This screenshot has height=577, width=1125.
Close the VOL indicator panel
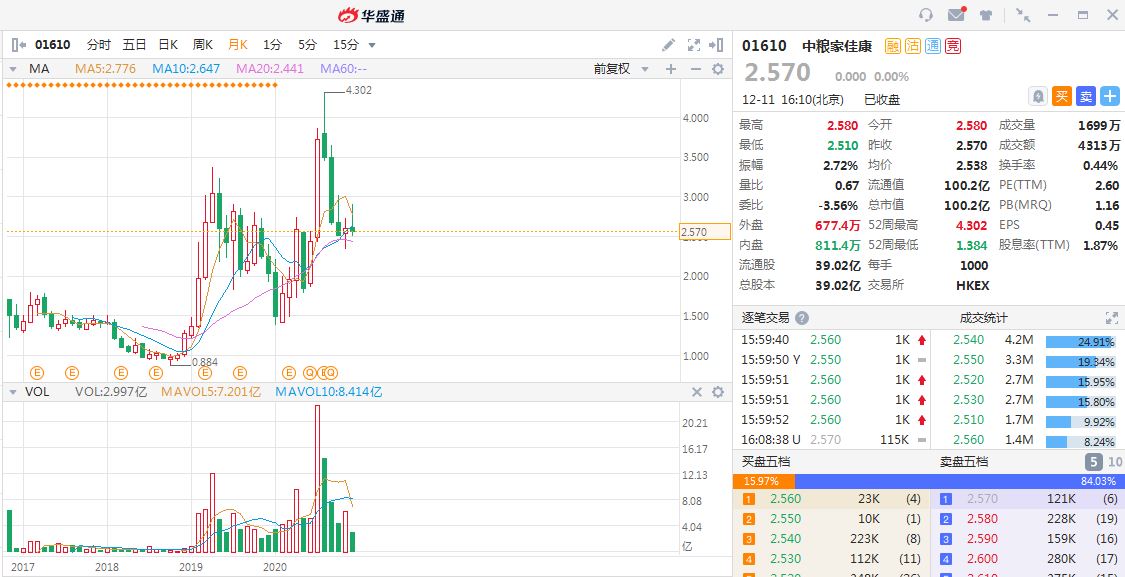(x=695, y=392)
